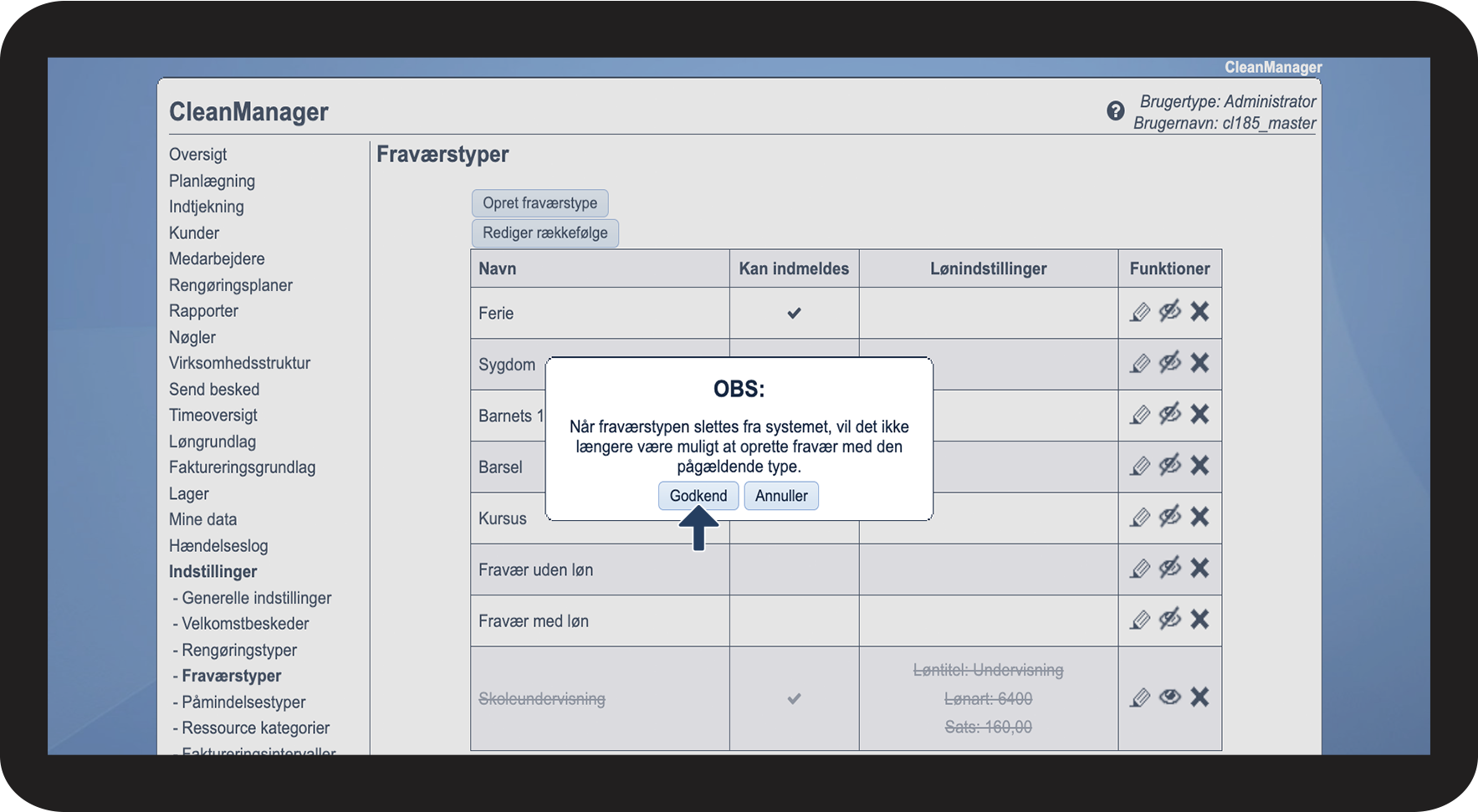Delete the Barsel absence type

(1199, 465)
